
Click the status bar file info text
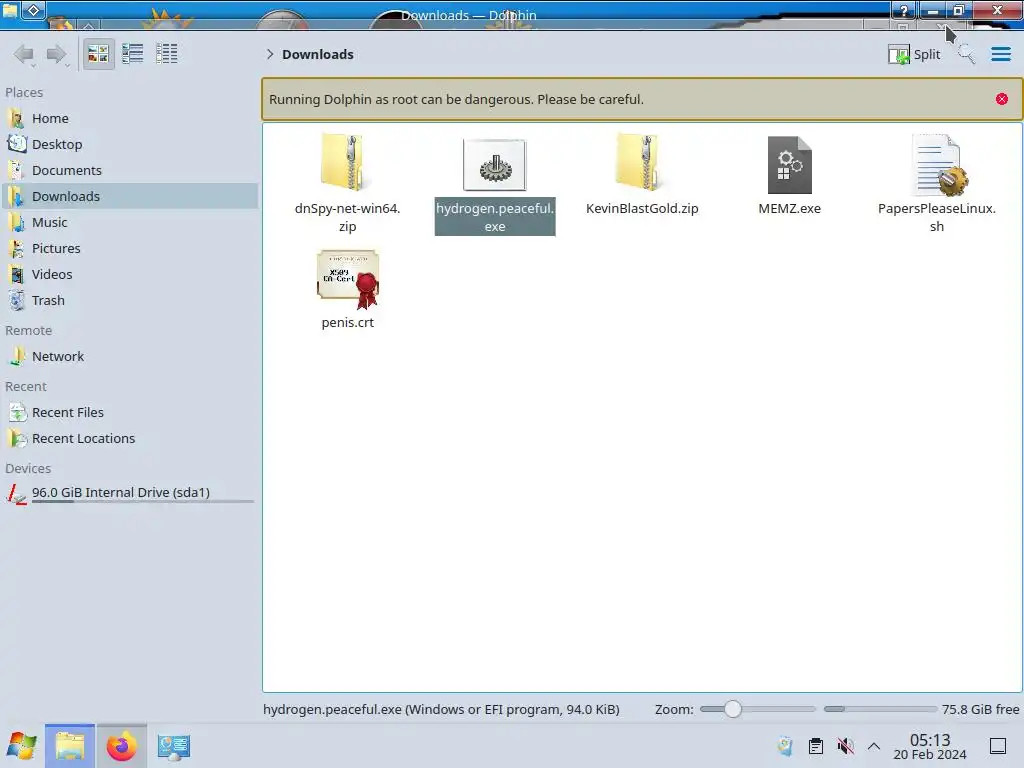(441, 709)
